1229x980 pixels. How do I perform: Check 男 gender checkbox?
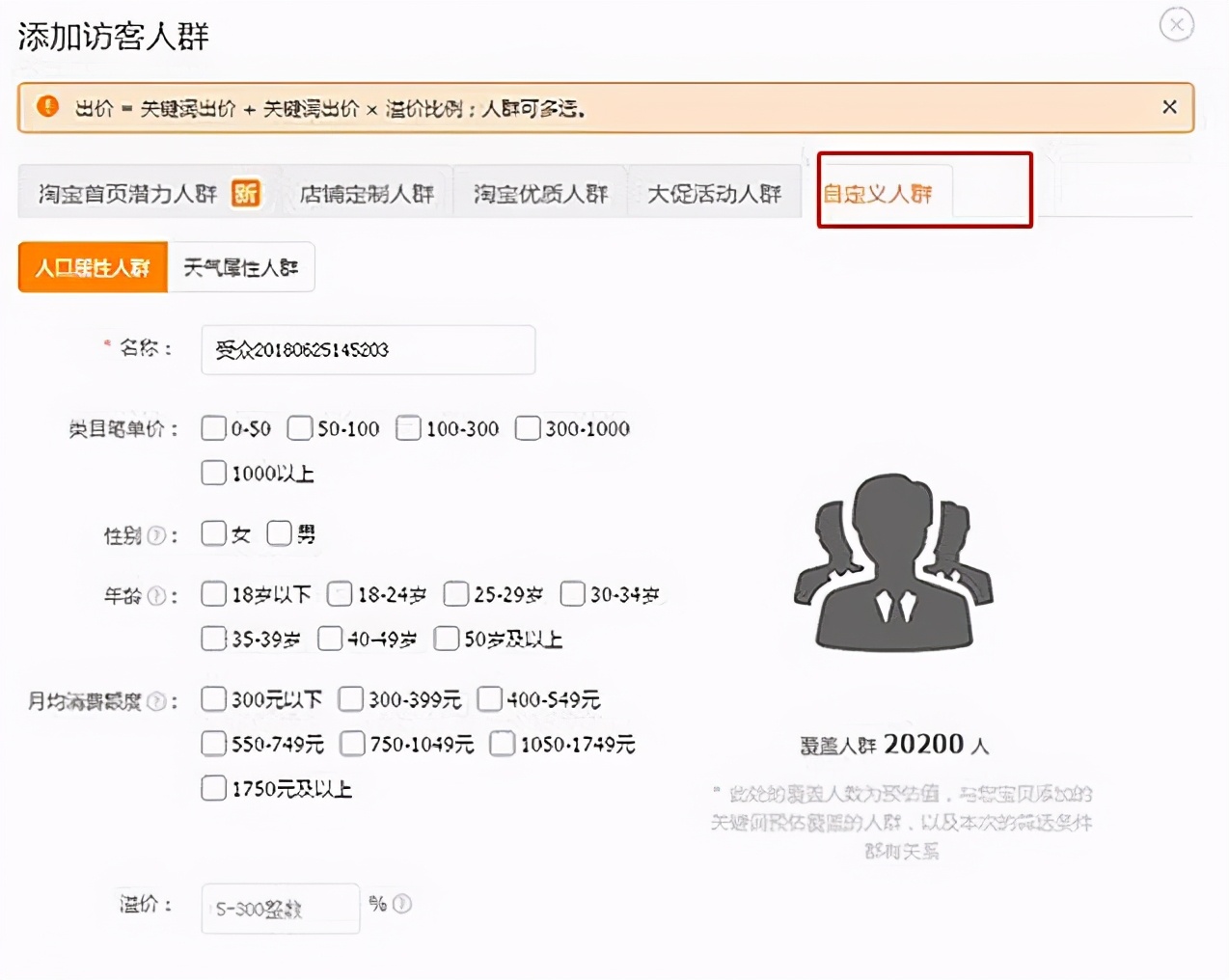[x=279, y=533]
